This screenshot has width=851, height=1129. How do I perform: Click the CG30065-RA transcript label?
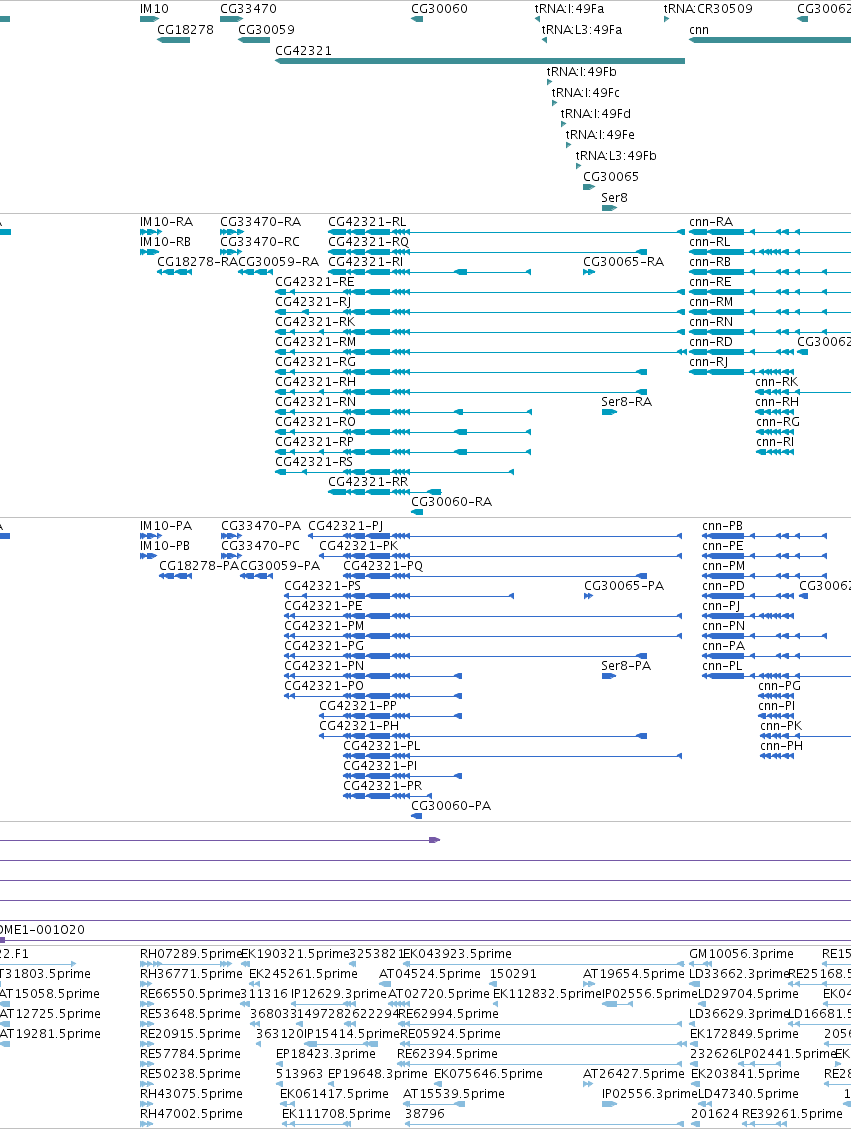coord(623,262)
